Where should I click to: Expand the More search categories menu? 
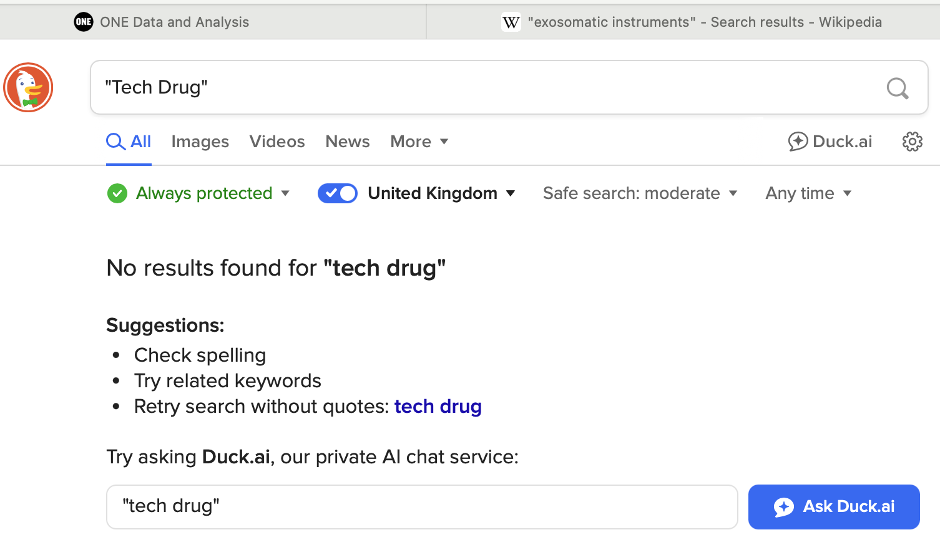coord(419,142)
